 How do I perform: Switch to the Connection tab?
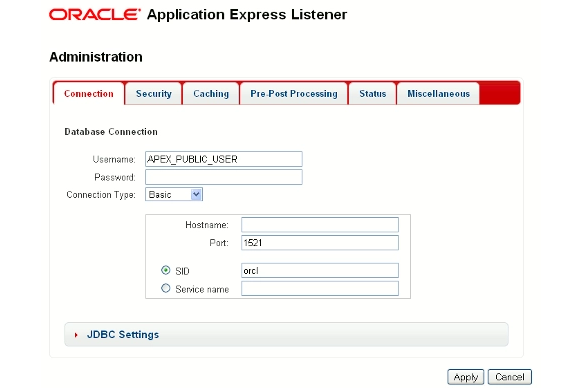[89, 94]
